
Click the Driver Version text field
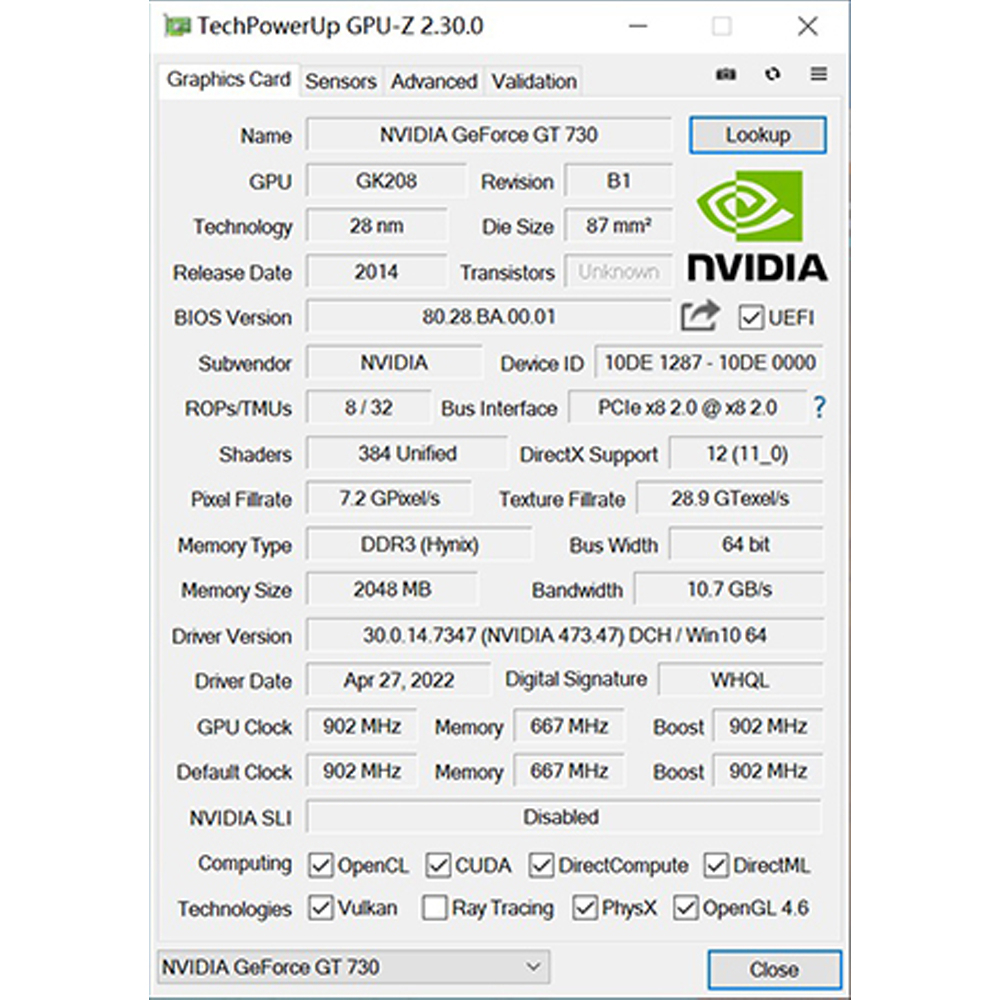[564, 635]
